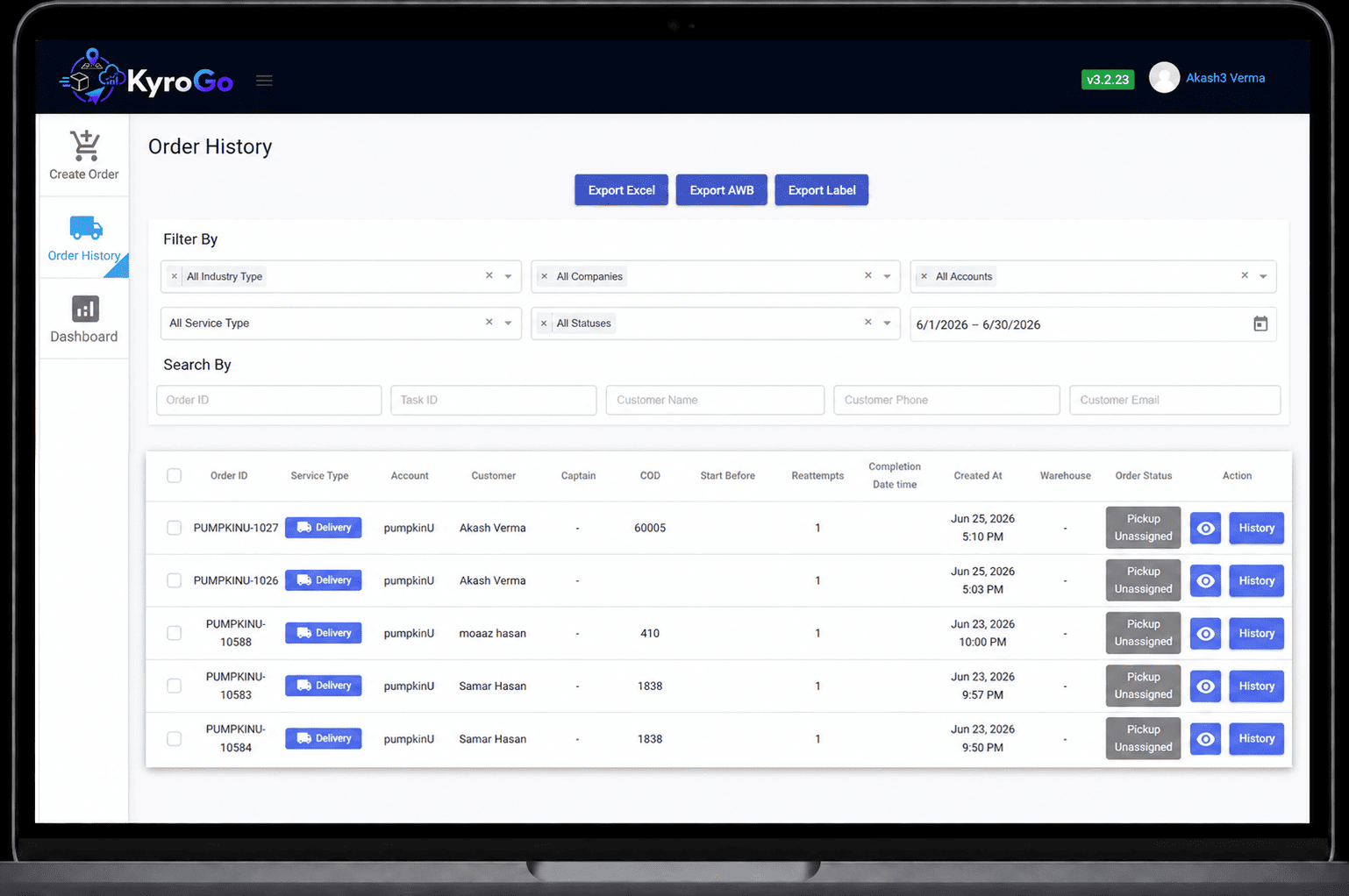The image size is (1349, 896).
Task: Click COD value 410
Action: tap(650, 633)
